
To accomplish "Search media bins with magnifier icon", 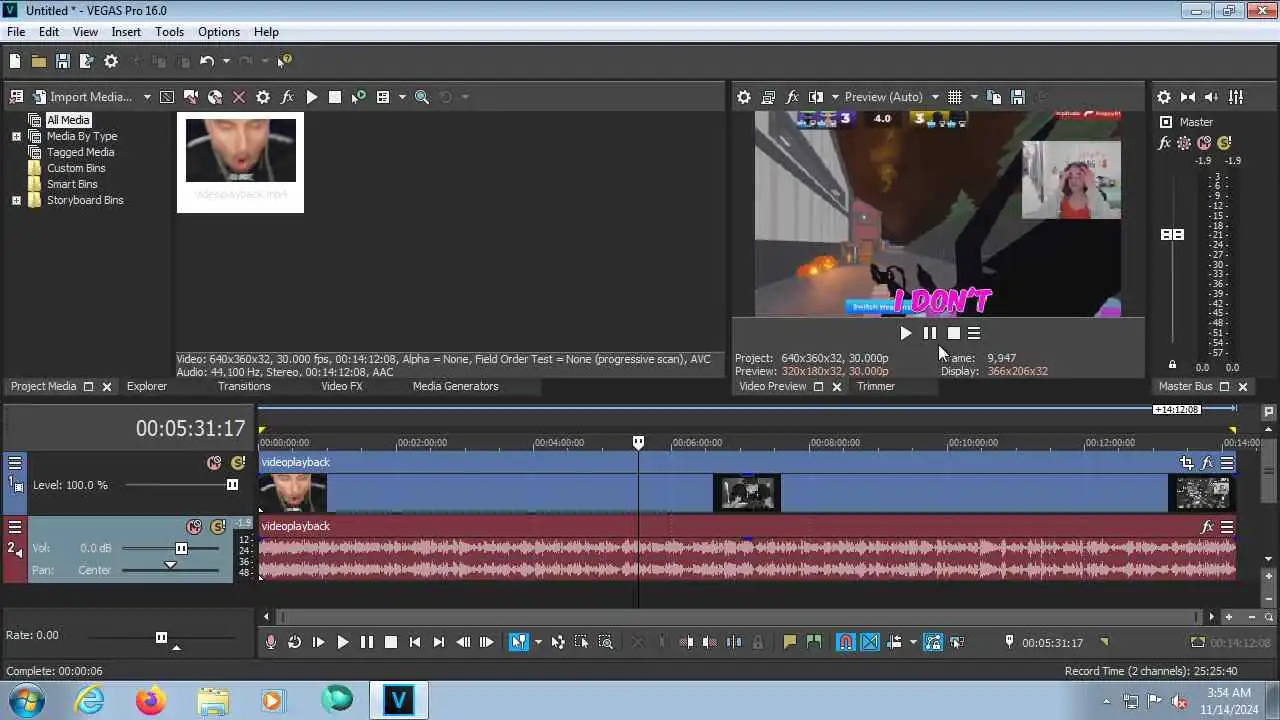I will point(422,97).
